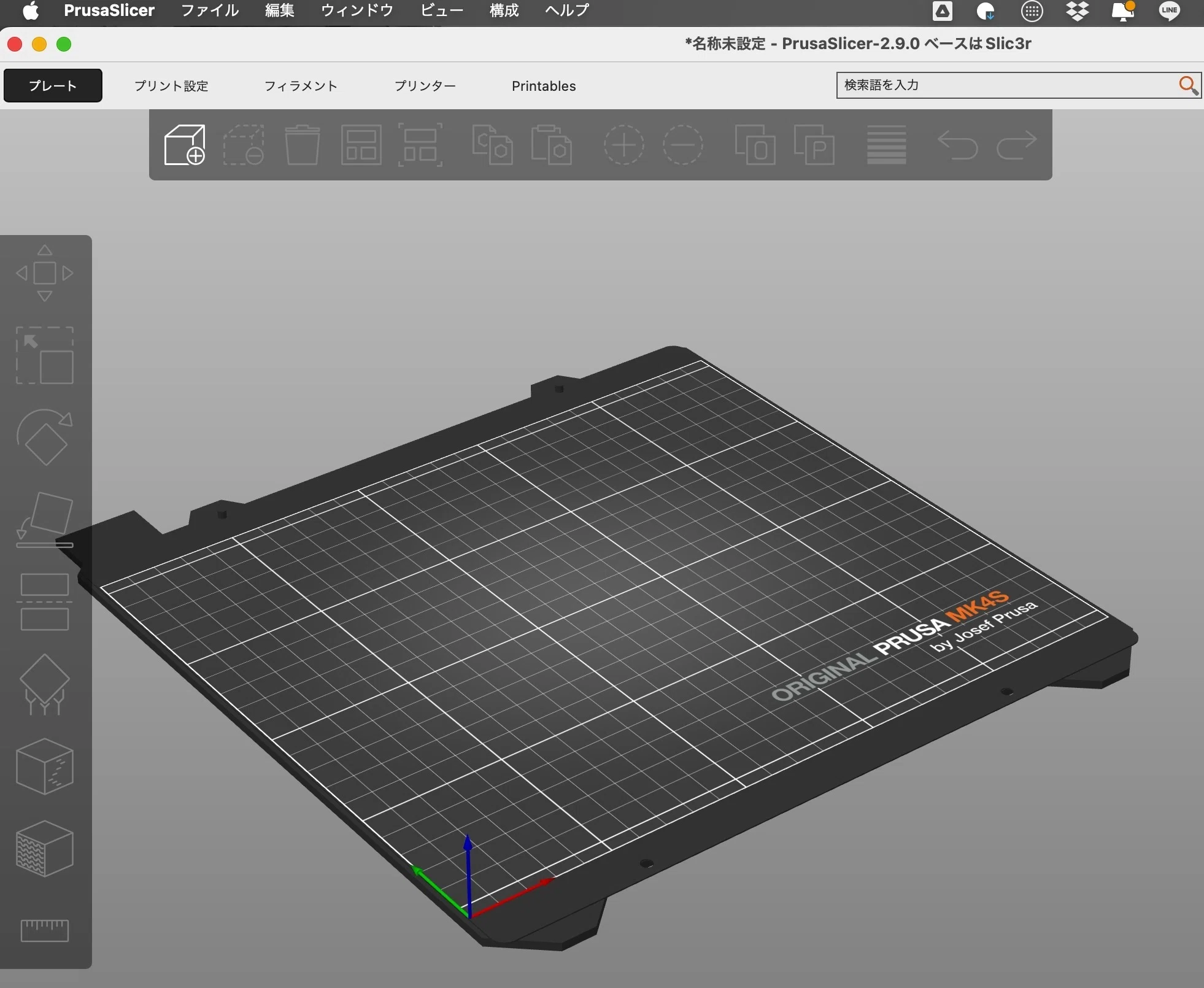
Task: Click the Redo arrow icon
Action: (1016, 145)
